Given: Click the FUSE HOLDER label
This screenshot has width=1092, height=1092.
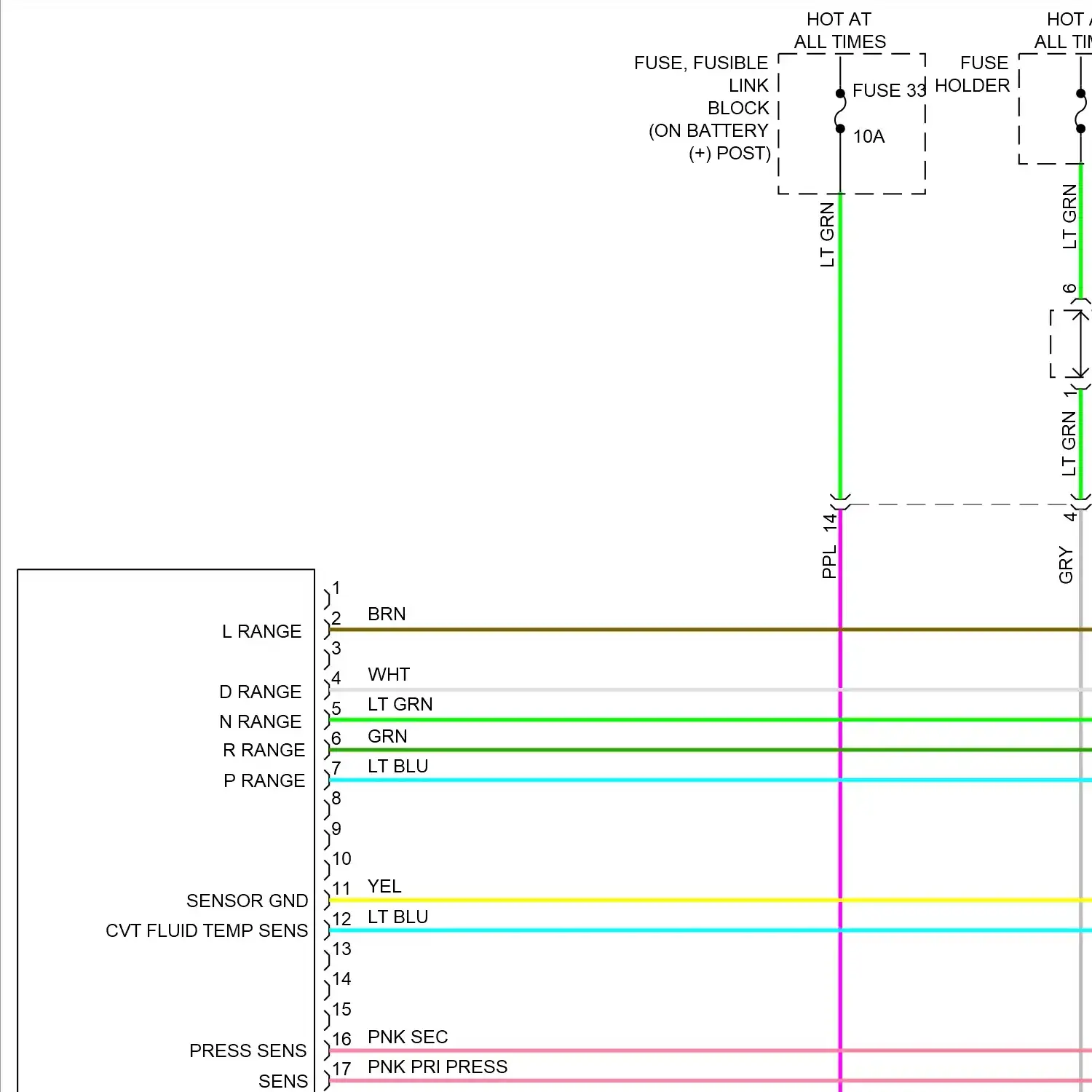Looking at the screenshot, I should coord(973,74).
